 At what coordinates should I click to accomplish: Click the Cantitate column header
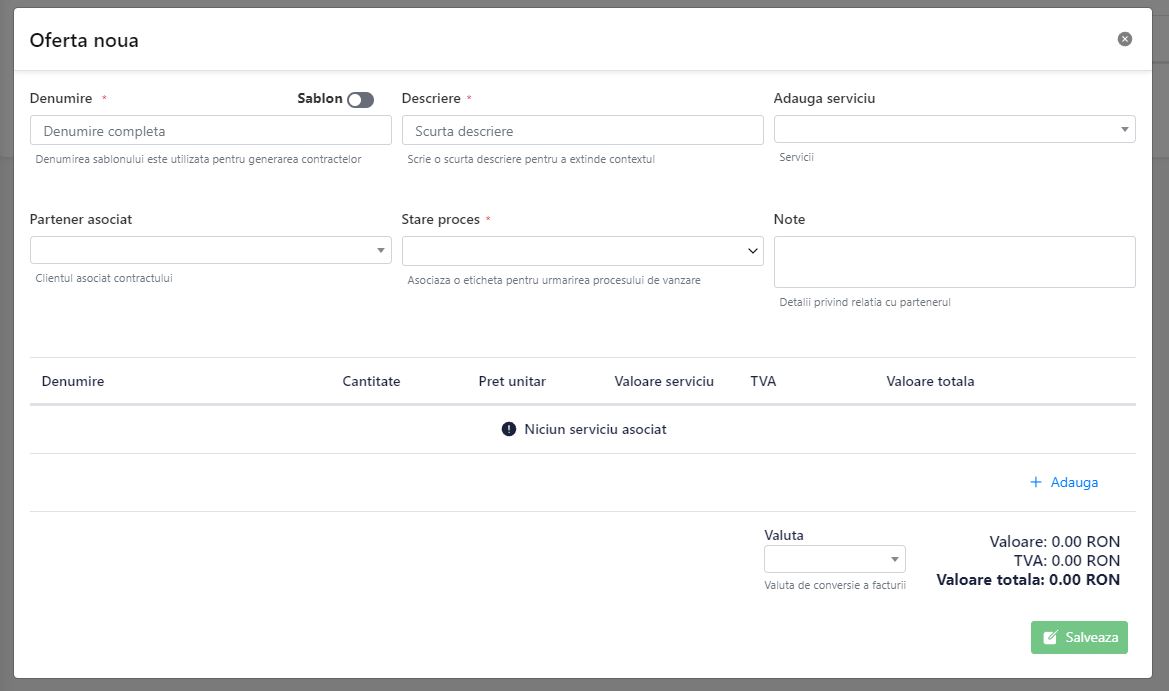[371, 381]
